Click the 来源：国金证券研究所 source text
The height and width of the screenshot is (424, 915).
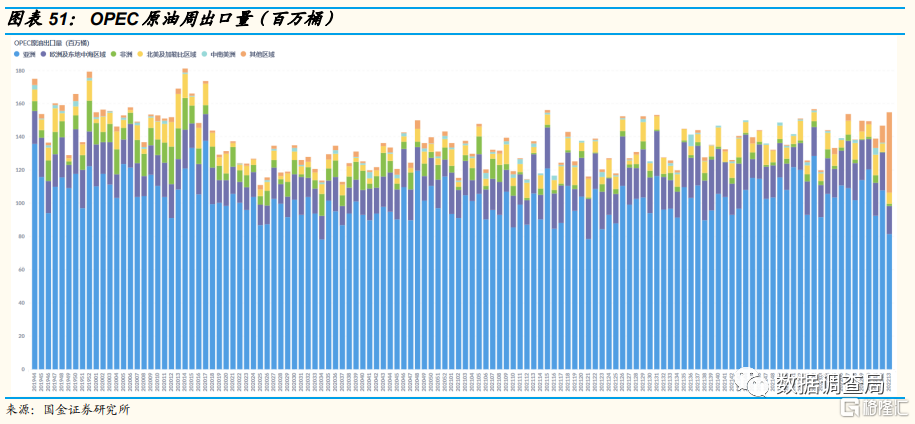tap(68, 410)
